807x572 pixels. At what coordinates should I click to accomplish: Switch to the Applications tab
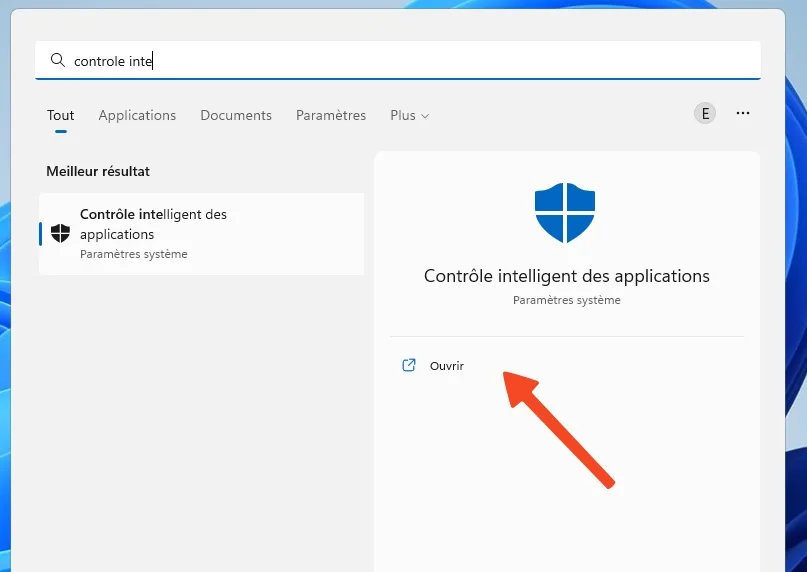[x=137, y=115]
